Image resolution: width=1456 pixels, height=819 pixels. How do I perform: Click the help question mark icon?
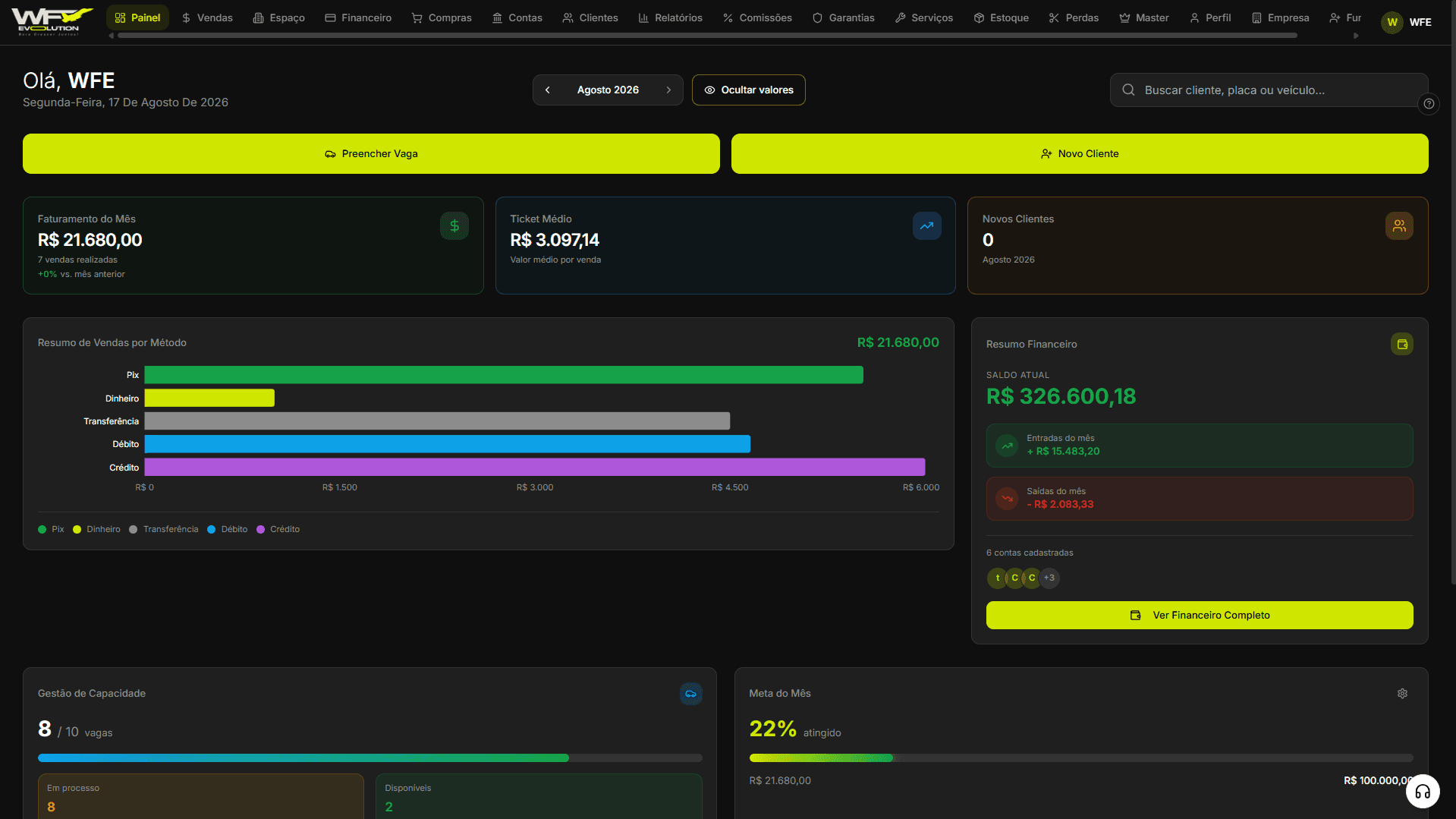[x=1429, y=104]
